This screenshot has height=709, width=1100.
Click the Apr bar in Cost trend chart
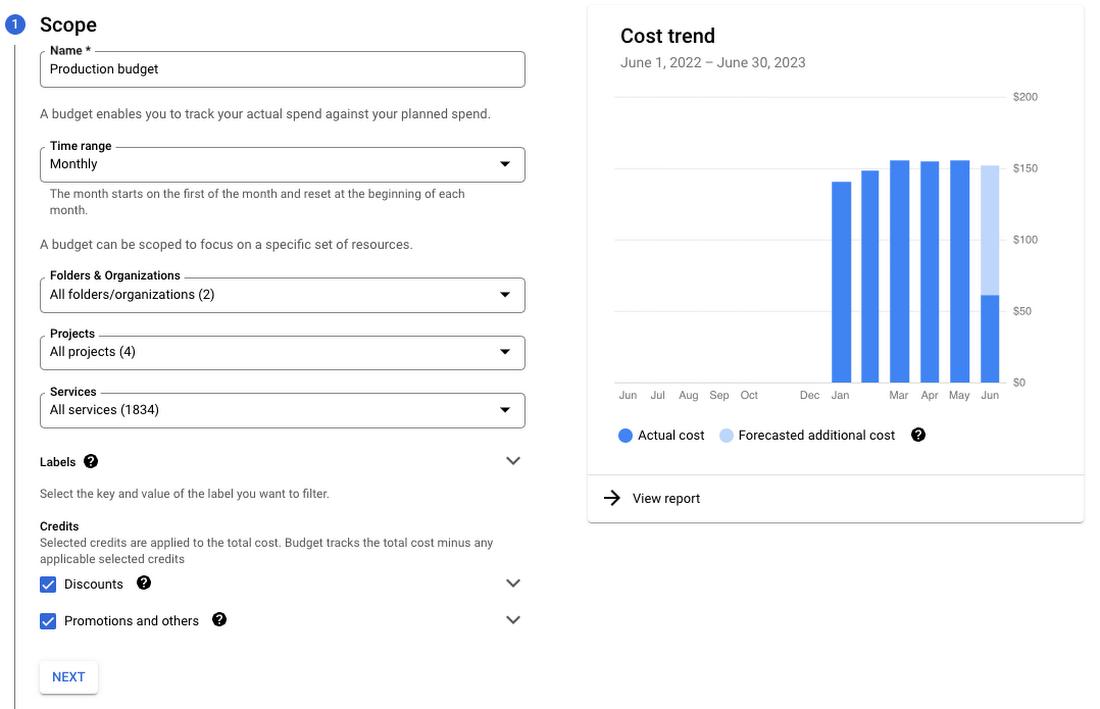tap(930, 272)
